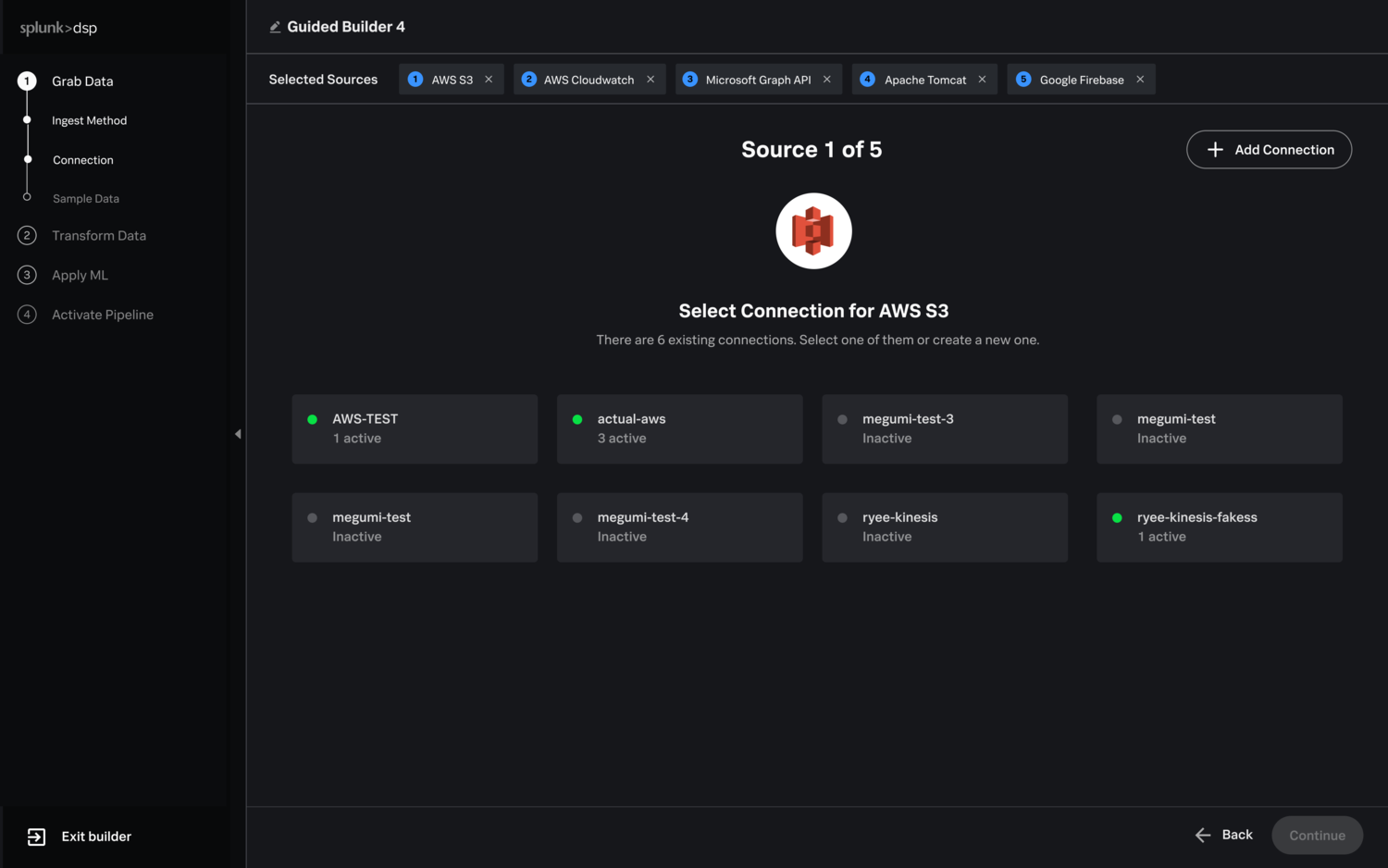Click step 2 circle icon
Image resolution: width=1388 pixels, height=868 pixels.
coord(27,236)
